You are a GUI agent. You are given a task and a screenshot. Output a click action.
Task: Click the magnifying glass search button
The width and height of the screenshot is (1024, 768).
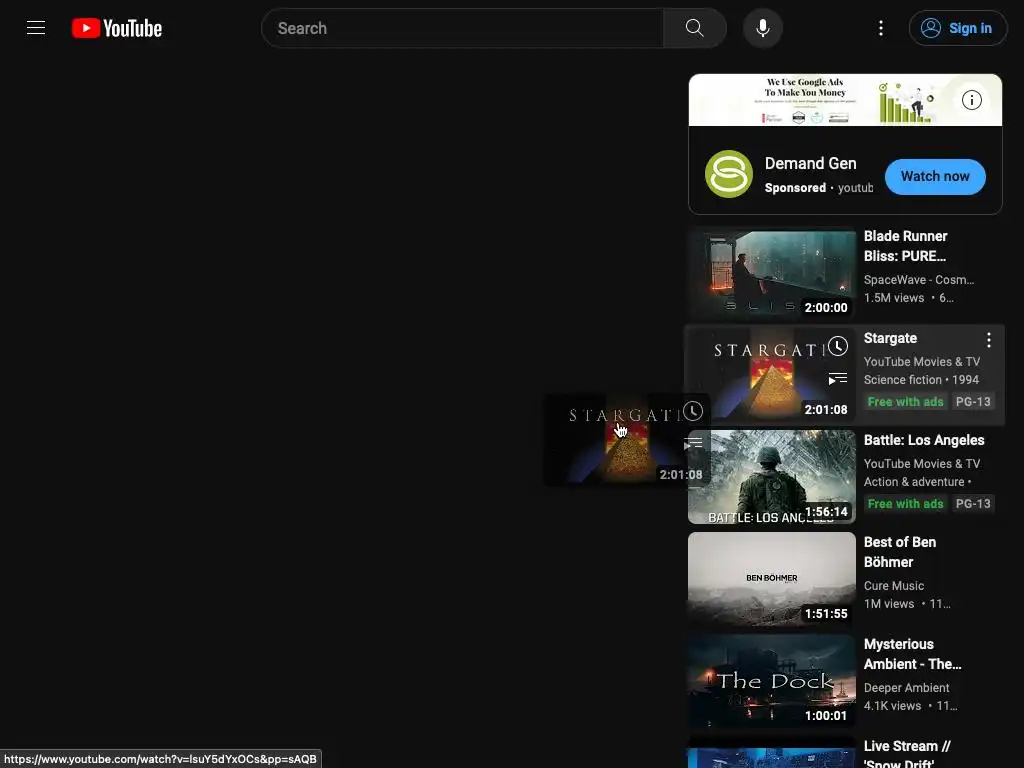(694, 28)
